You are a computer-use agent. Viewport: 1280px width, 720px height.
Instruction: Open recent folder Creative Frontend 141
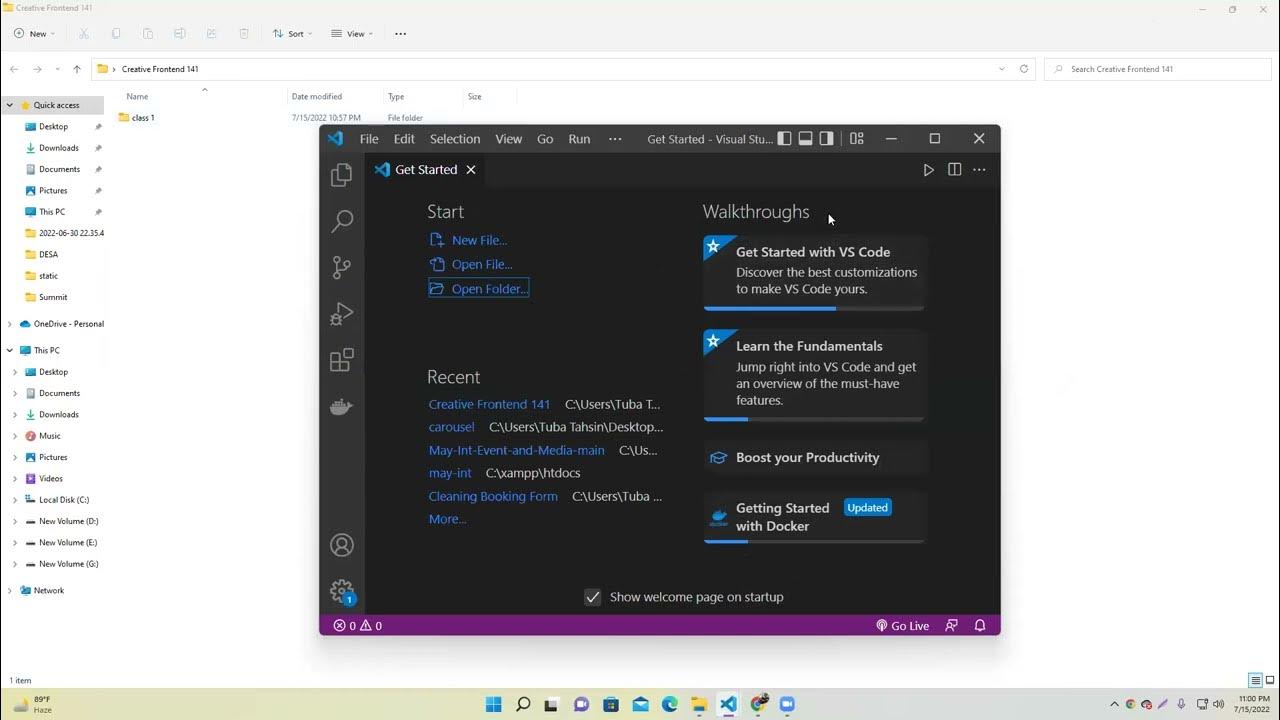489,404
